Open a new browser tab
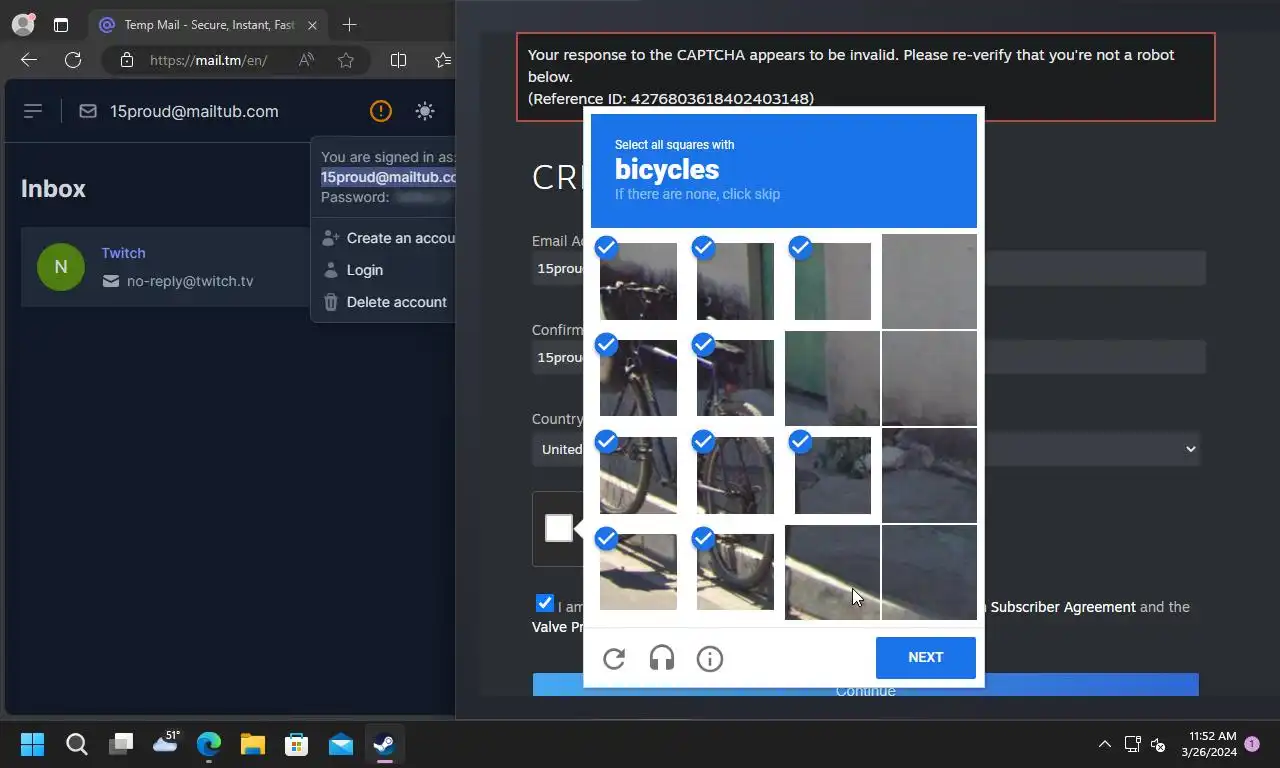The height and width of the screenshot is (768, 1280). [x=349, y=24]
